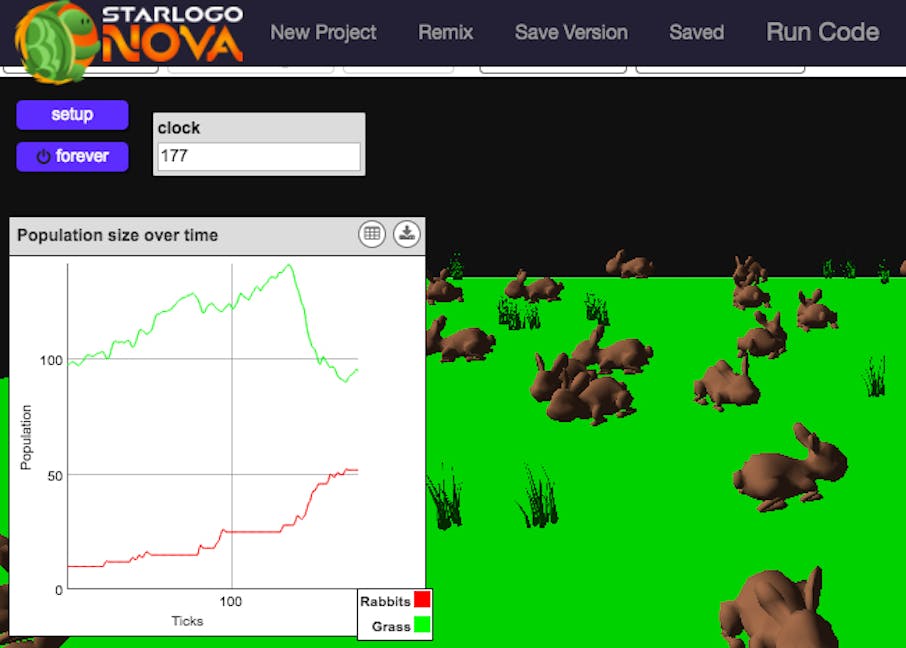Click the 'Population size over time' chart title
This screenshot has height=648, width=906.
tap(117, 235)
